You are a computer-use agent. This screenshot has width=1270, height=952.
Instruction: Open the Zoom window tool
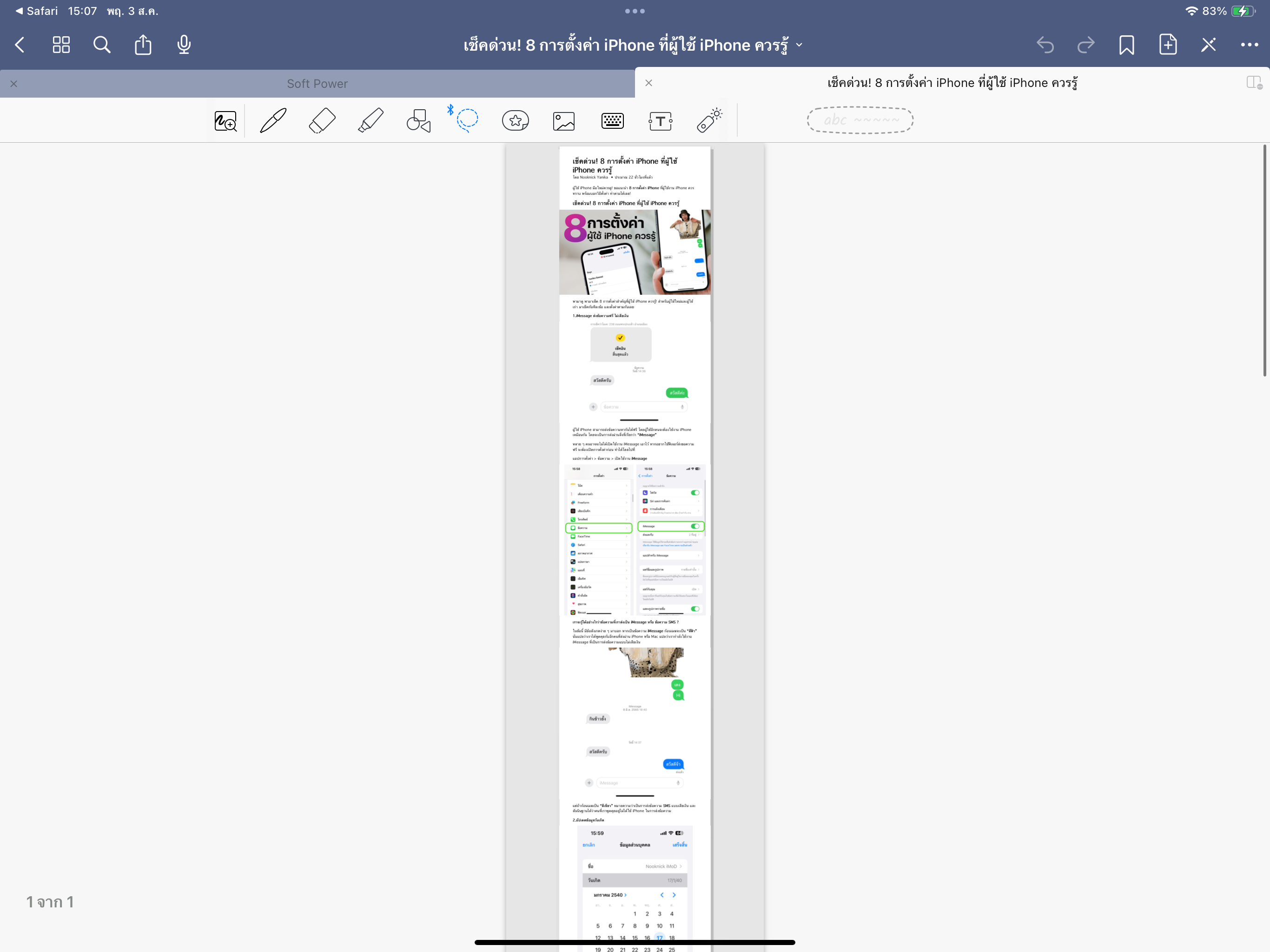tap(225, 120)
